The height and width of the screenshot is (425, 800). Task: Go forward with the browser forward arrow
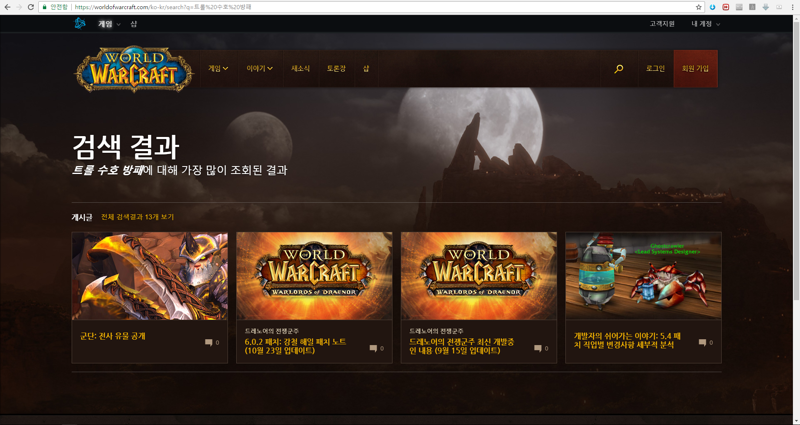coord(19,7)
